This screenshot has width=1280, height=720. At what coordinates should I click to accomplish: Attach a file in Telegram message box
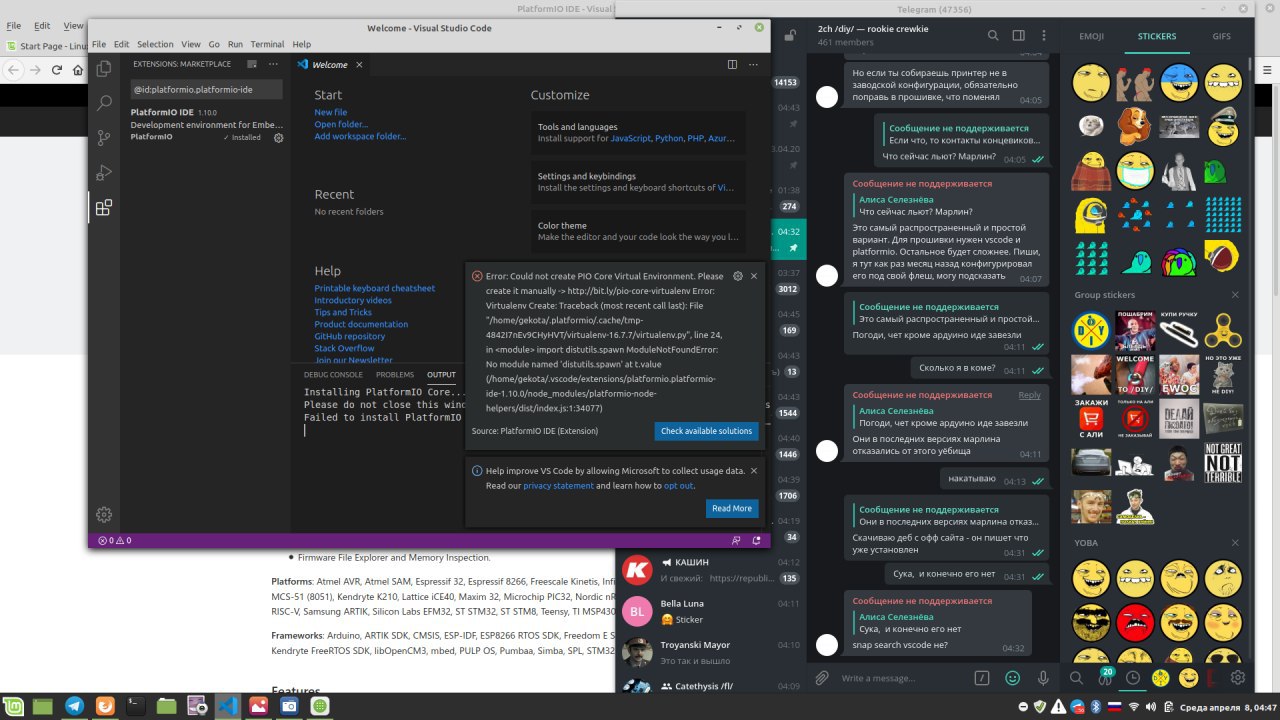coord(822,678)
